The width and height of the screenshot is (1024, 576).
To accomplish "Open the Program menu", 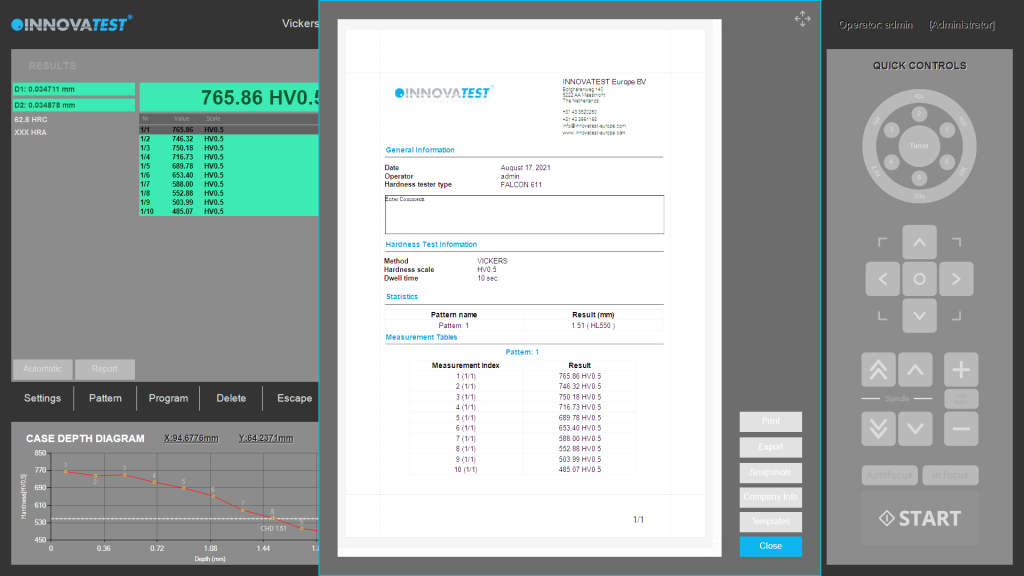I will [x=168, y=398].
